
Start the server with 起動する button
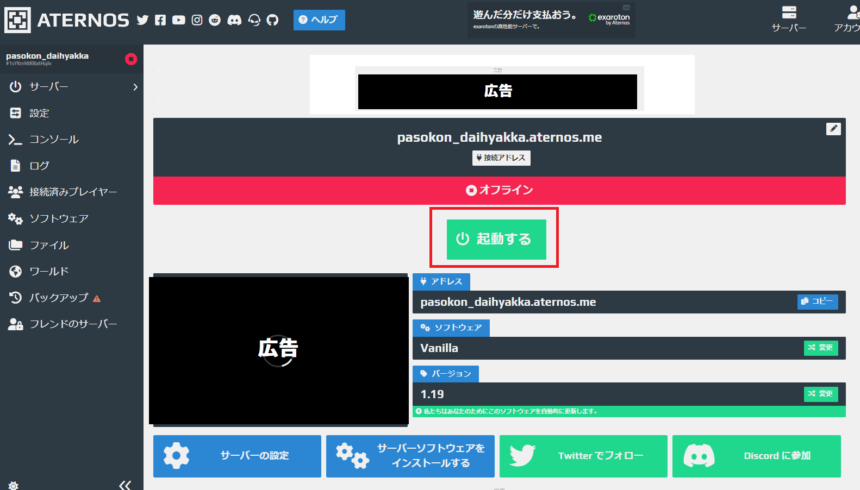click(x=496, y=239)
